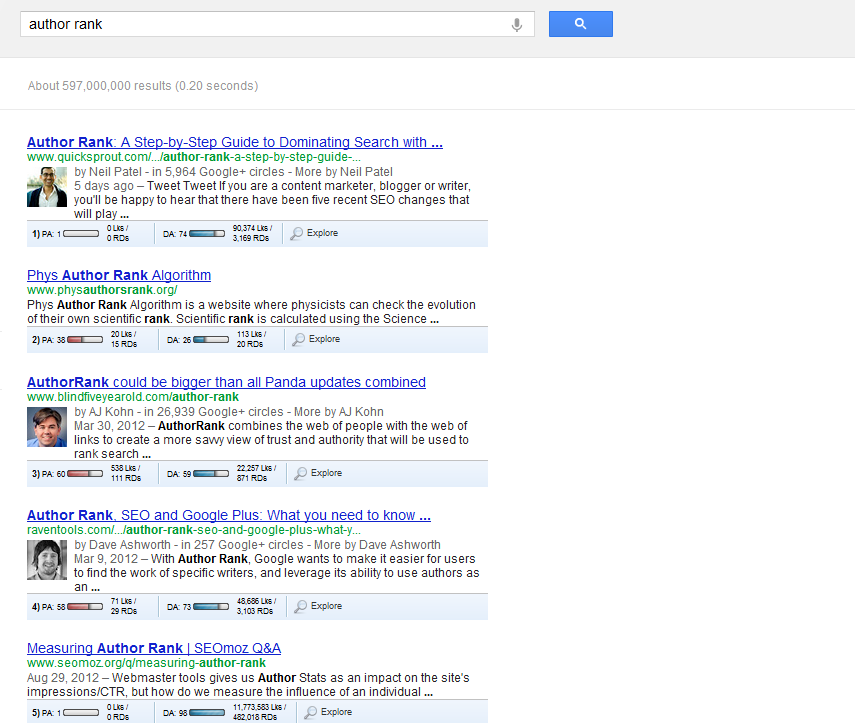Click '113 Lks / 20 RDs' domain stats
855x723 pixels.
(x=251, y=339)
